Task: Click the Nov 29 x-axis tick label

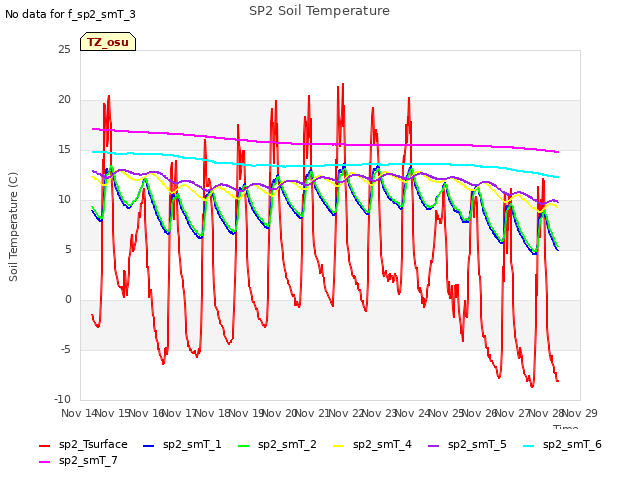Action: (580, 413)
